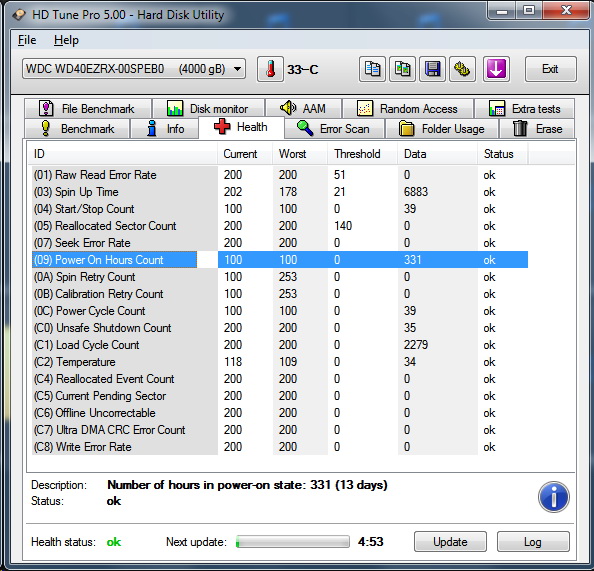
Task: Select the (C2) Temperature row
Action: (280, 362)
